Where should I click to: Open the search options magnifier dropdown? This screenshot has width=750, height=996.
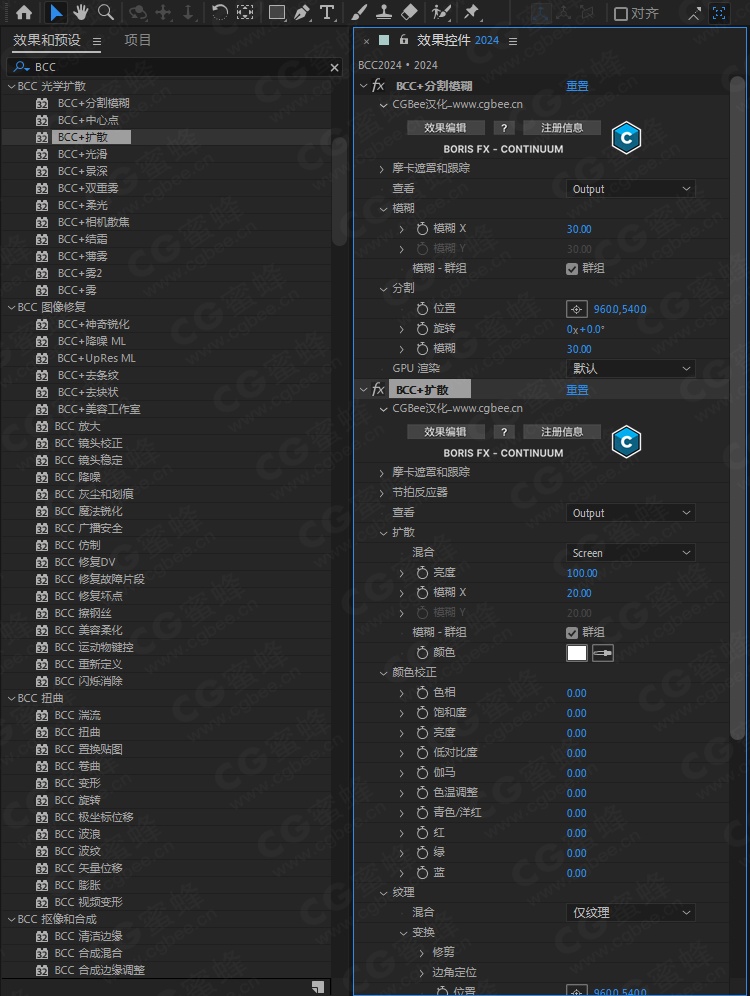[x=21, y=67]
